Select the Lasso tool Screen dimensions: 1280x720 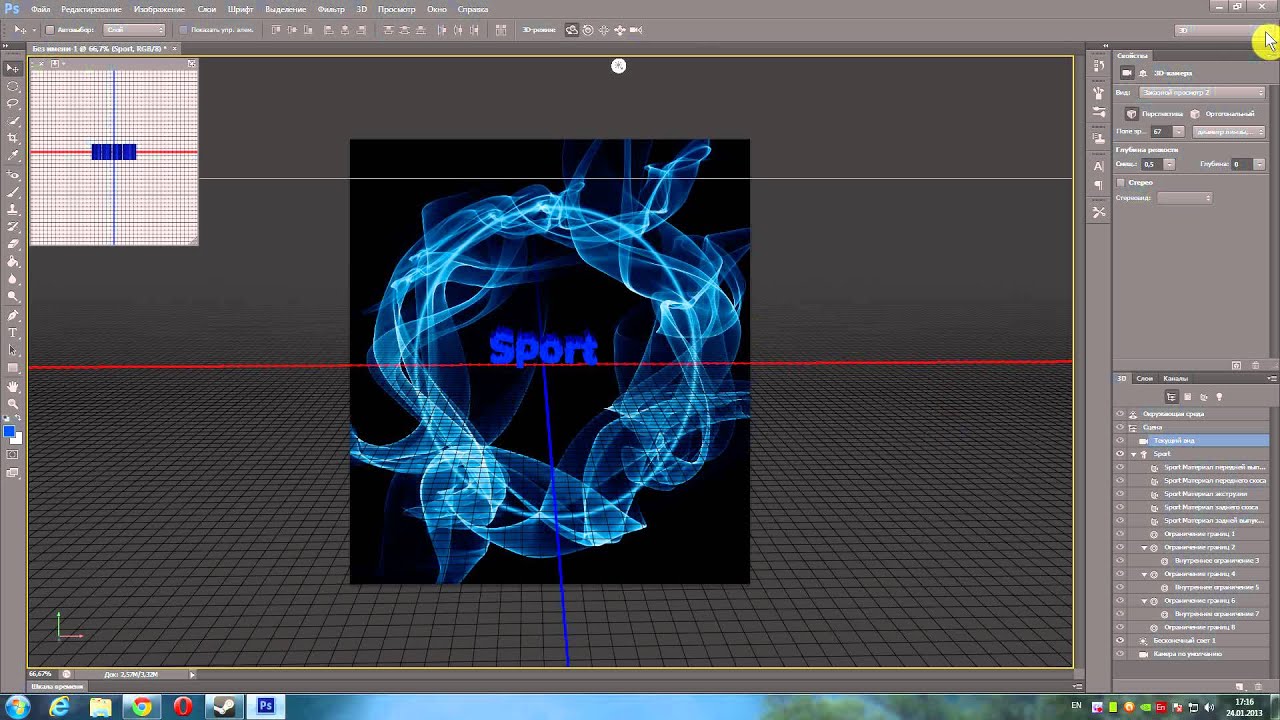click(12, 103)
